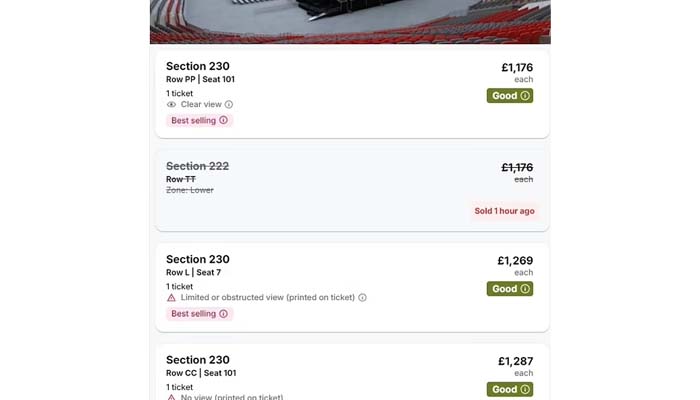Open the Section 230 Row CC listing
This screenshot has width=700, height=400.
(350, 372)
